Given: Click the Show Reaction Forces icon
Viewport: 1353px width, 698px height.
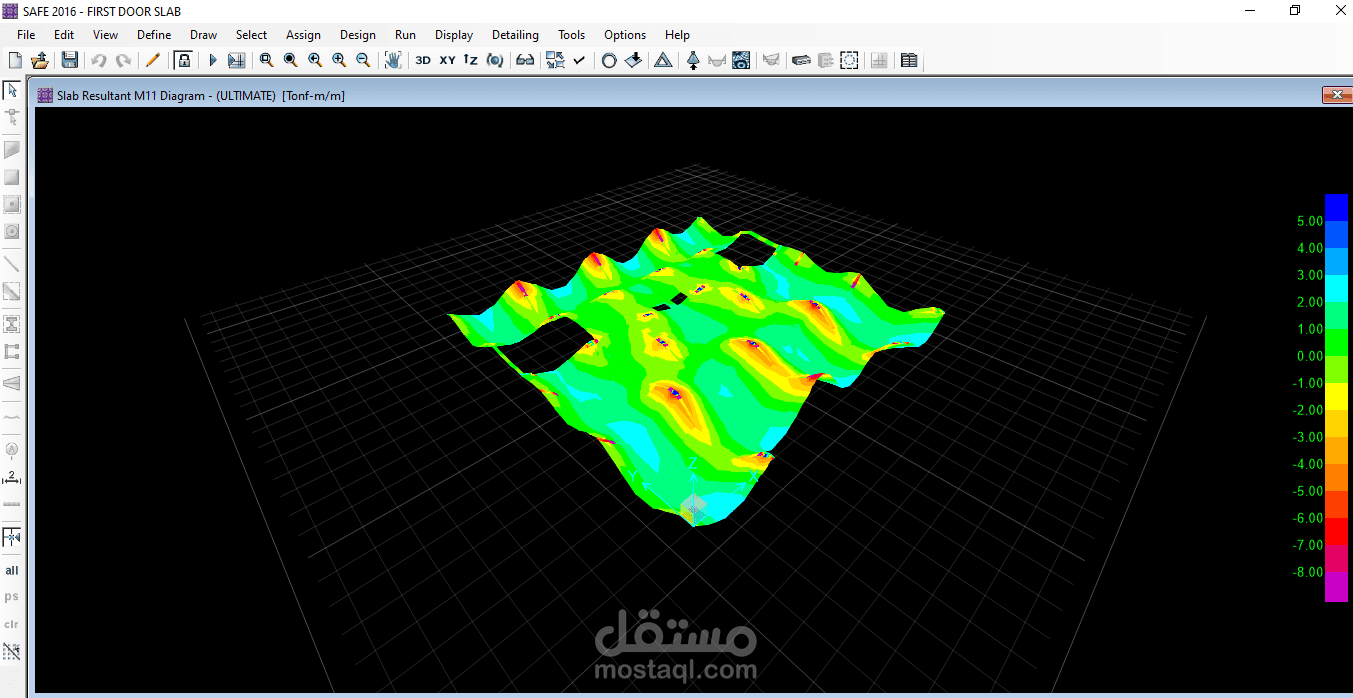Looking at the screenshot, I should [693, 60].
